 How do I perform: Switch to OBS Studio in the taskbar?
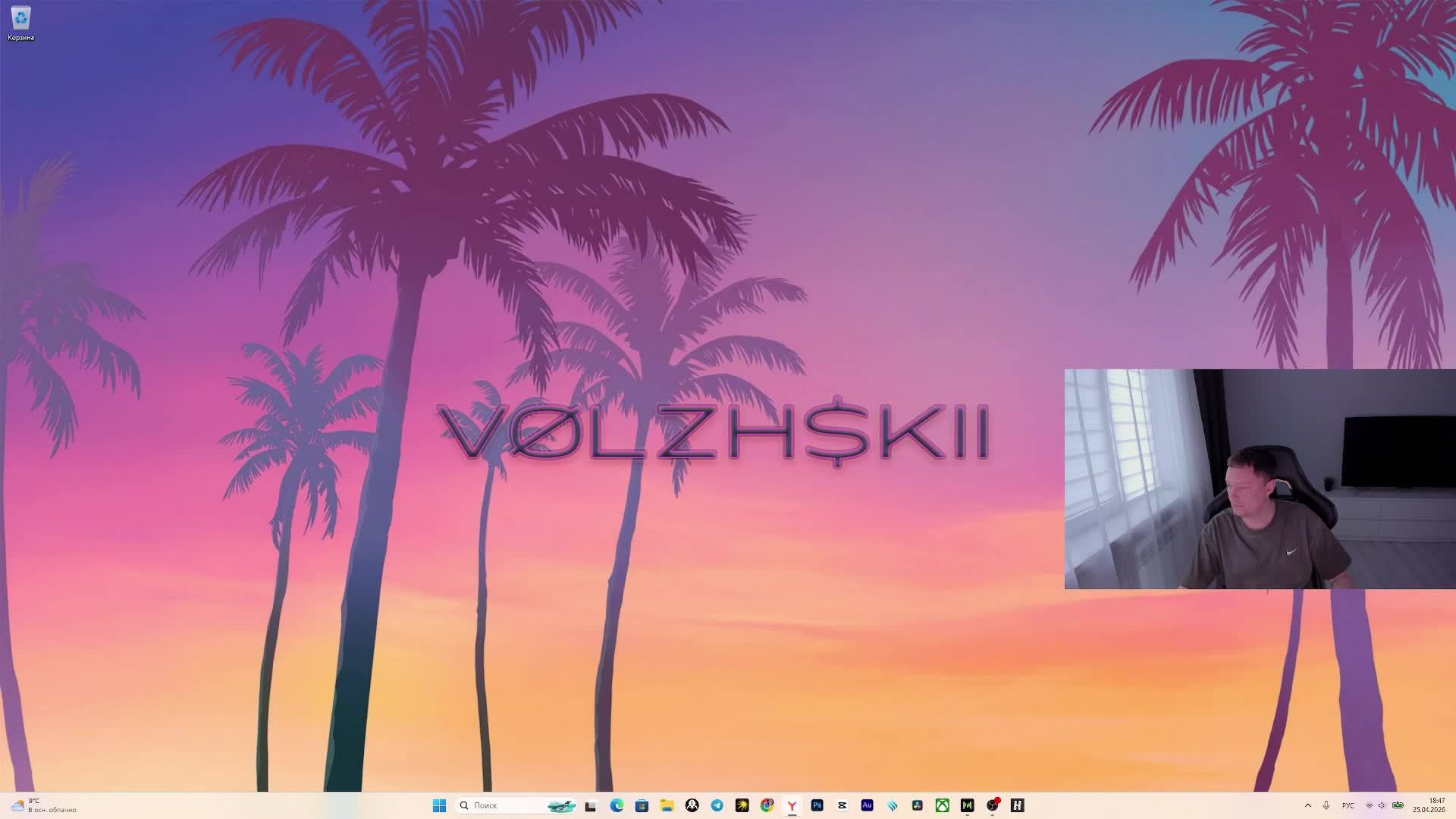click(x=992, y=805)
